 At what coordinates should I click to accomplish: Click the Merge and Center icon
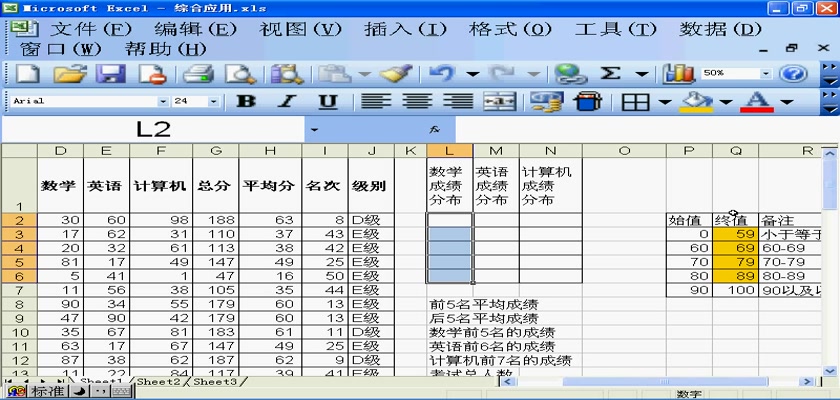(499, 101)
